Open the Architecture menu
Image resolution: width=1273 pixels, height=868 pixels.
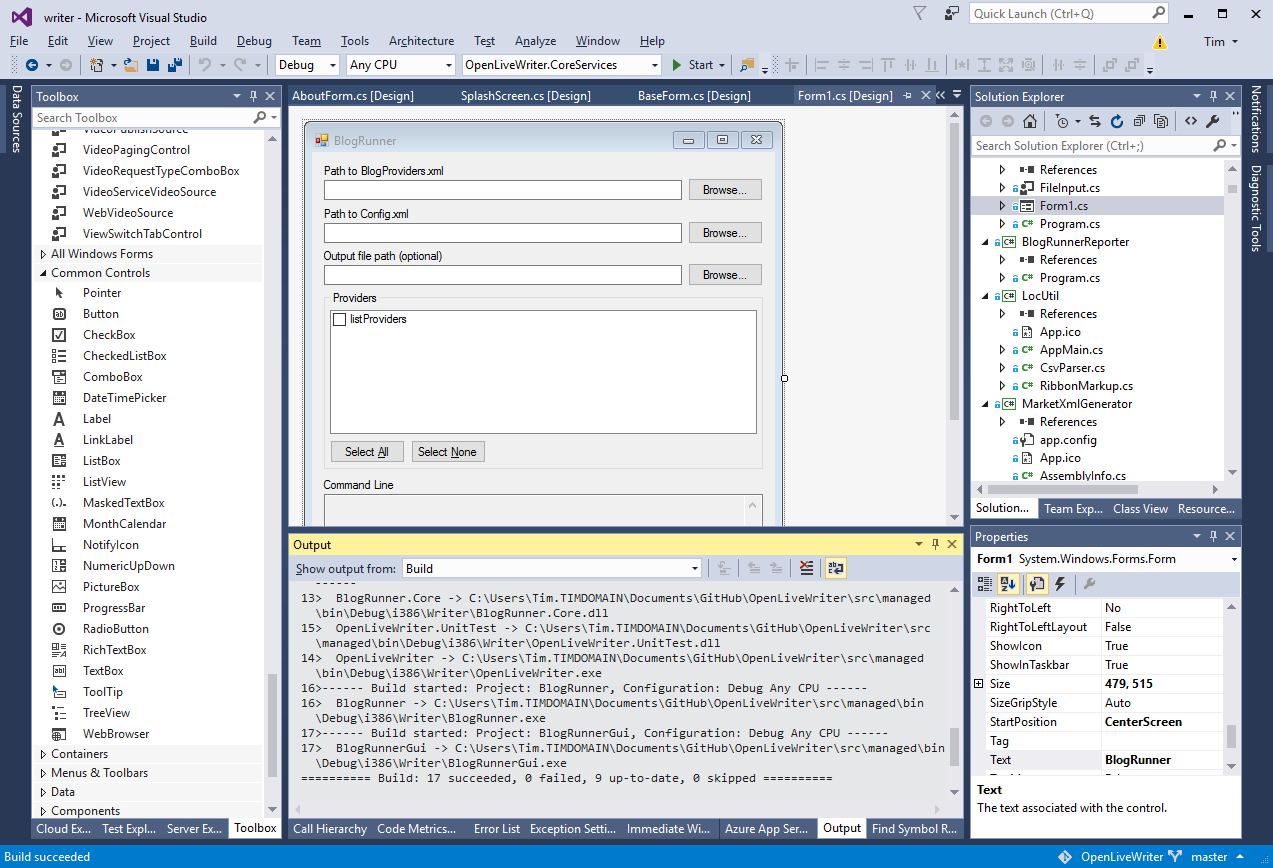421,41
